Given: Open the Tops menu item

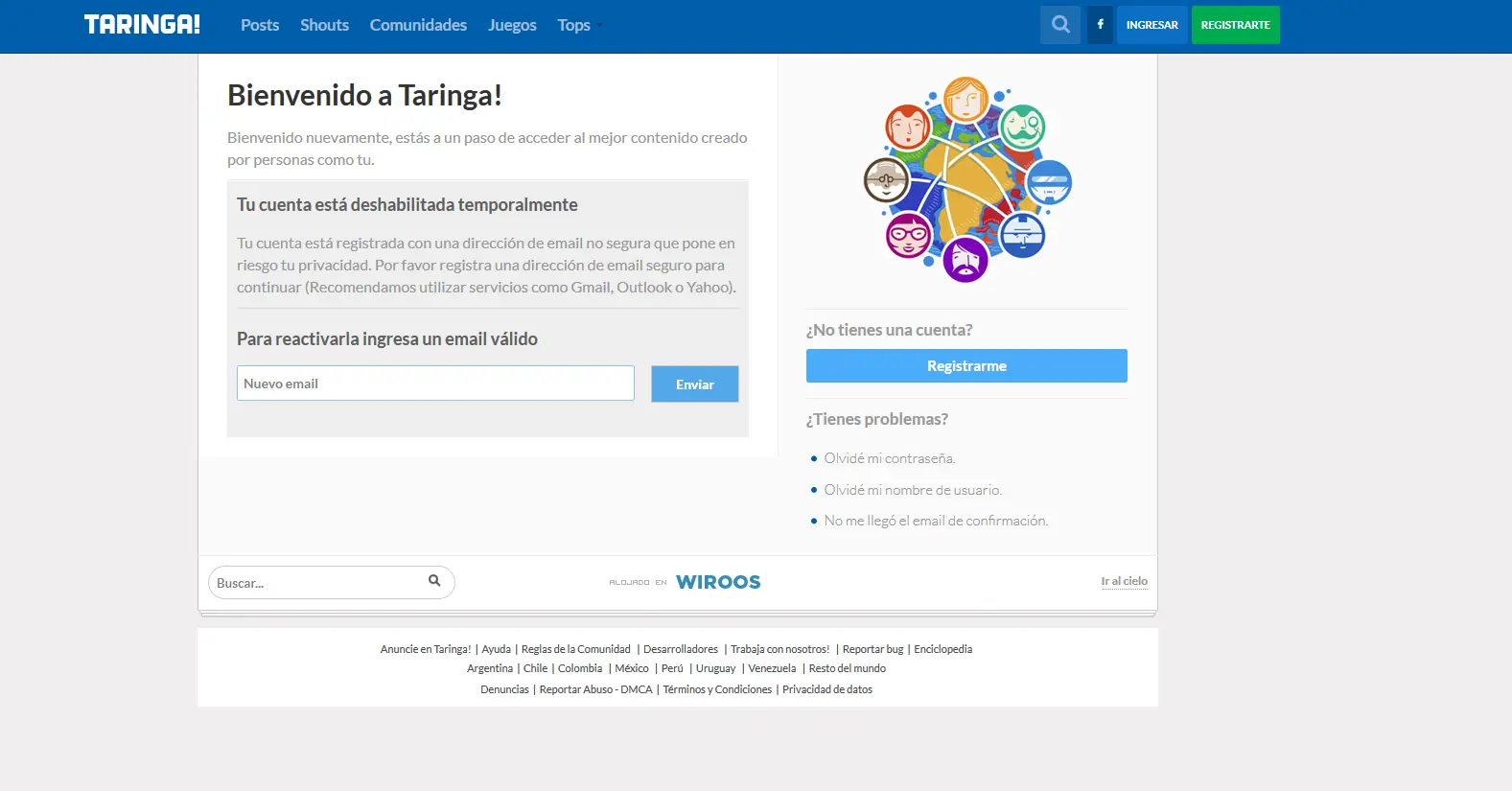Looking at the screenshot, I should click(x=573, y=25).
